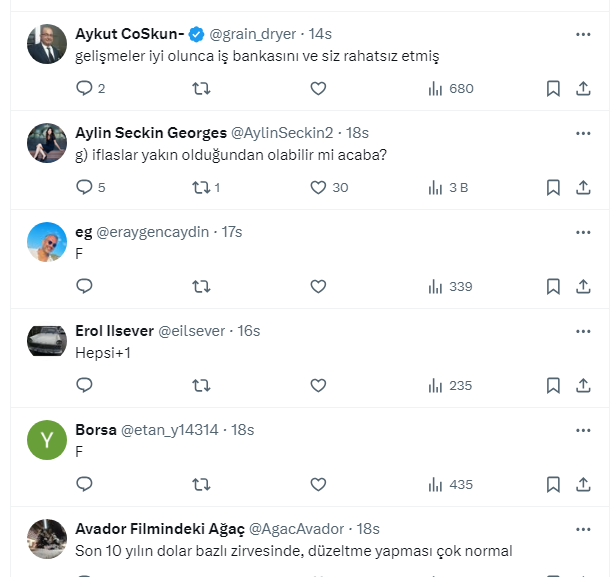Screen dimensions: 612x577
Task: Open Aykut CoSkun's profile picture
Action: pos(47,44)
